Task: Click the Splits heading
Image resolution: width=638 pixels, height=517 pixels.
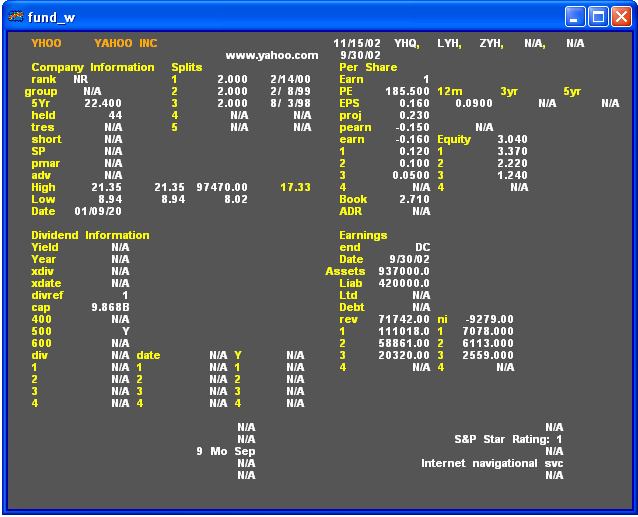Action: click(187, 68)
